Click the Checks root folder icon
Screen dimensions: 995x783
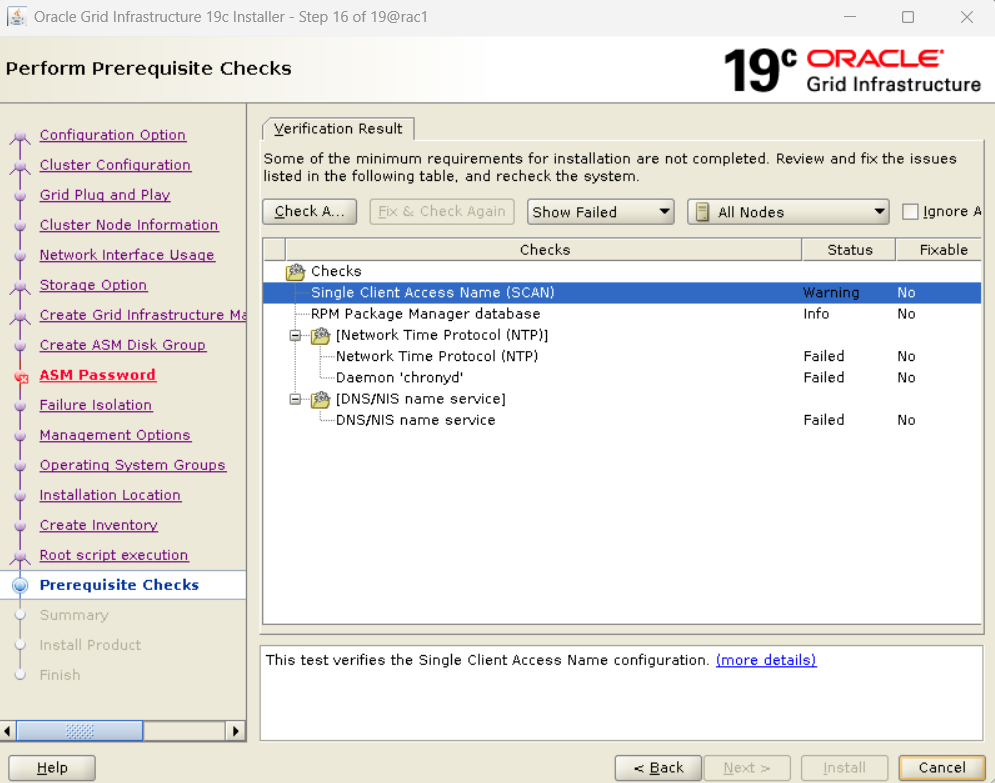(295, 272)
